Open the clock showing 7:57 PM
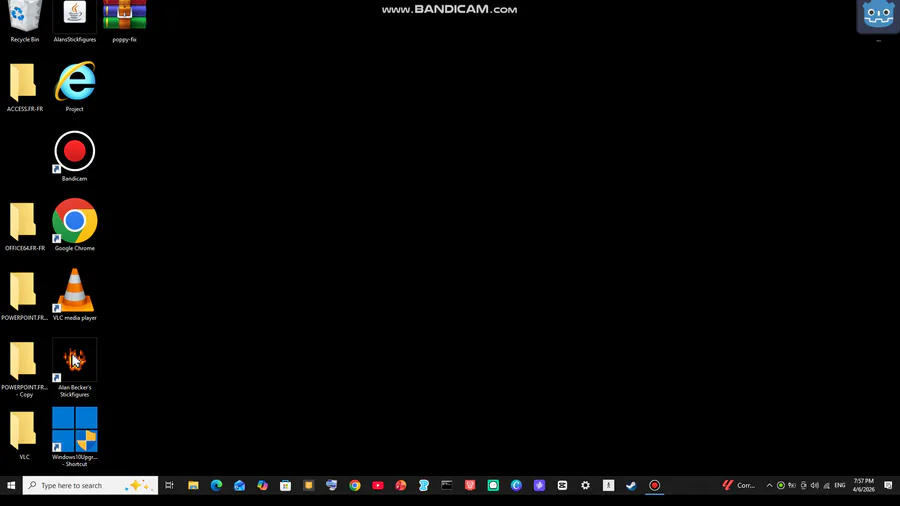900x506 pixels. click(863, 485)
